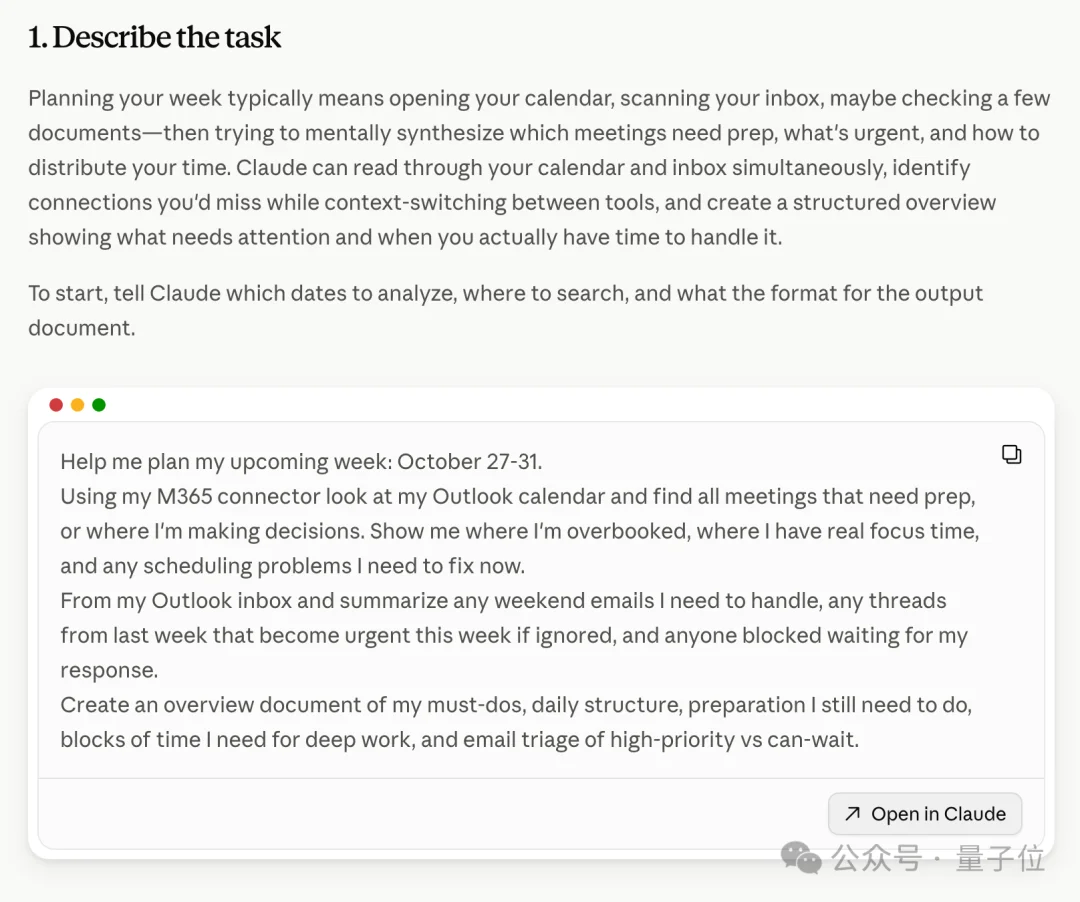Viewport: 1080px width, 902px height.
Task: Copy the prompt using the copy icon
Action: click(1011, 454)
